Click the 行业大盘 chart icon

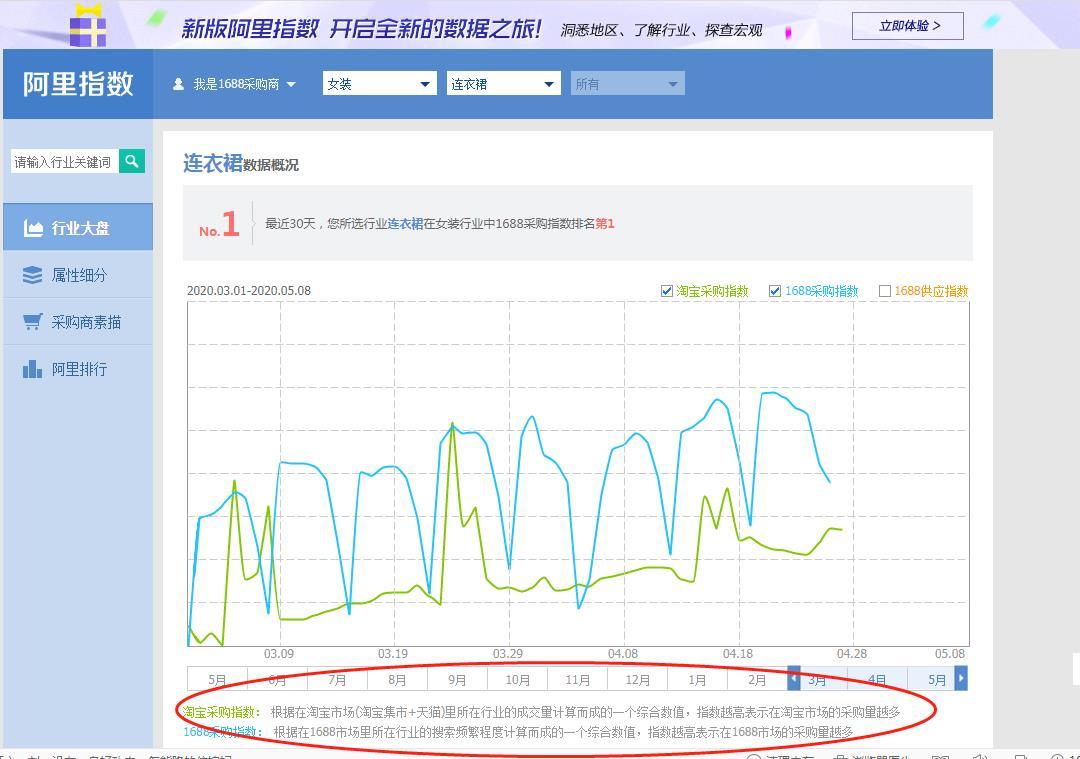tap(33, 228)
